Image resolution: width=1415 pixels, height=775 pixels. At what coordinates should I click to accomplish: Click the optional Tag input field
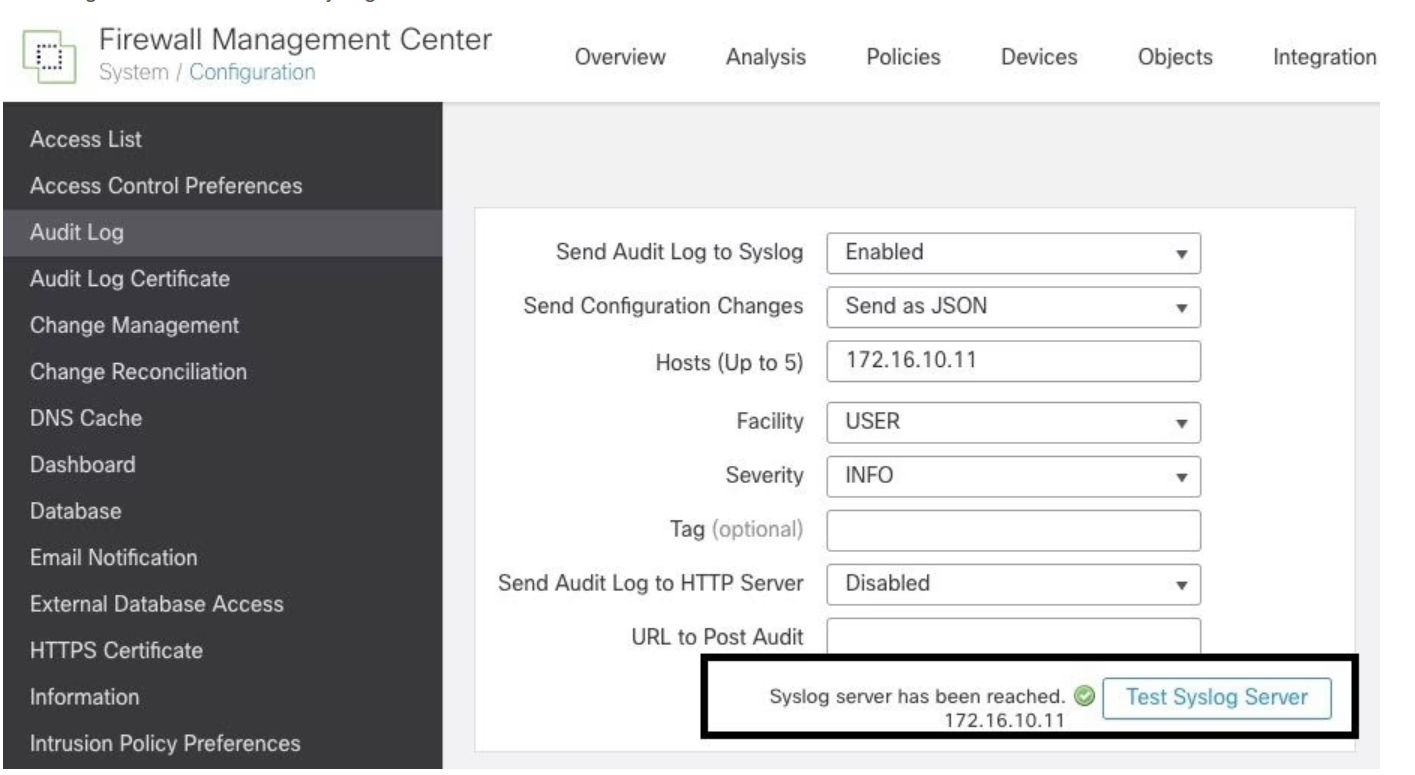tap(1012, 530)
